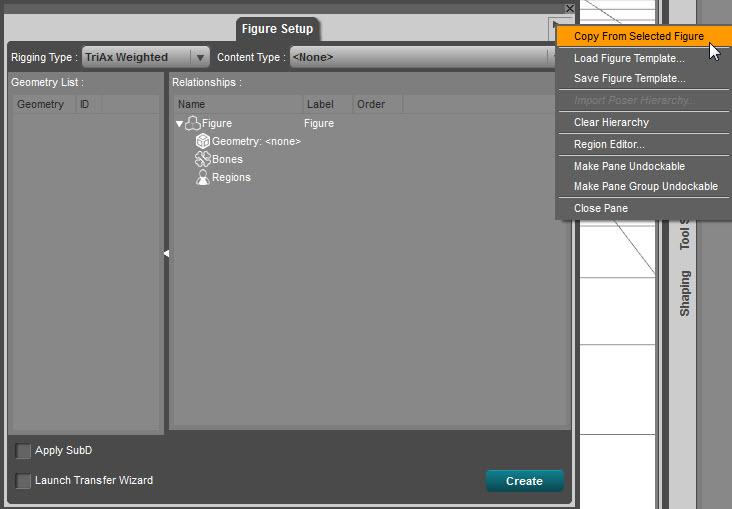
Task: Click the Geometry column header
Action: pos(43,104)
